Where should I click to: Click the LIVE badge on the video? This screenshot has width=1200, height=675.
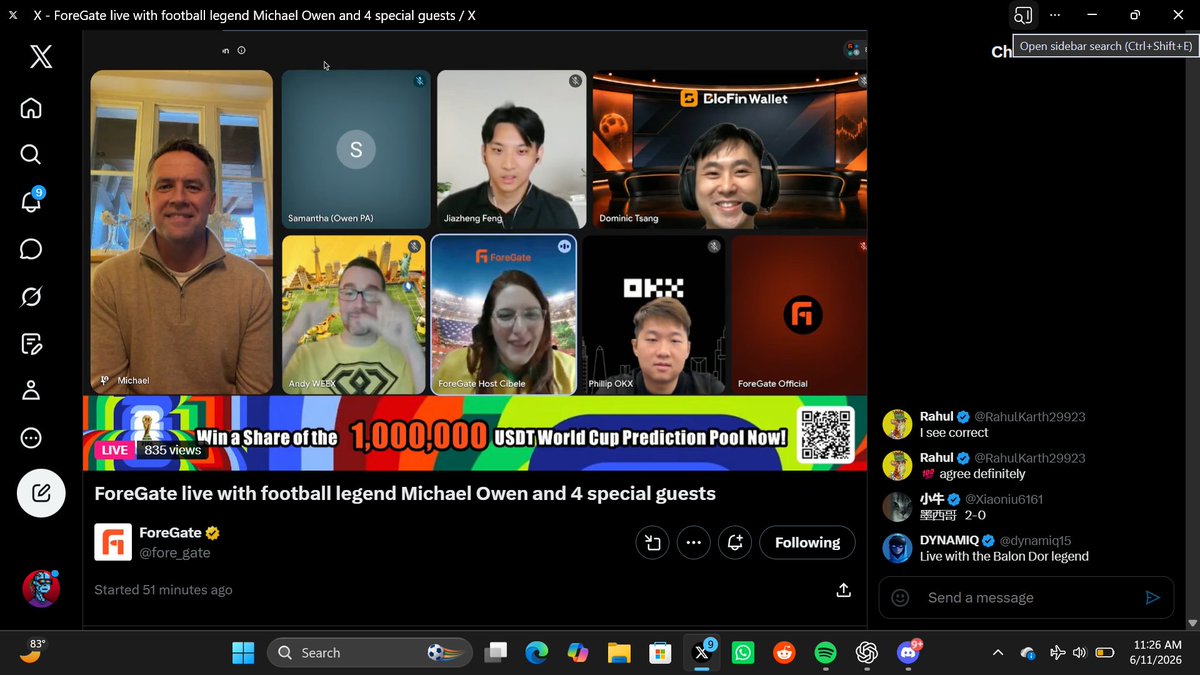click(x=114, y=450)
